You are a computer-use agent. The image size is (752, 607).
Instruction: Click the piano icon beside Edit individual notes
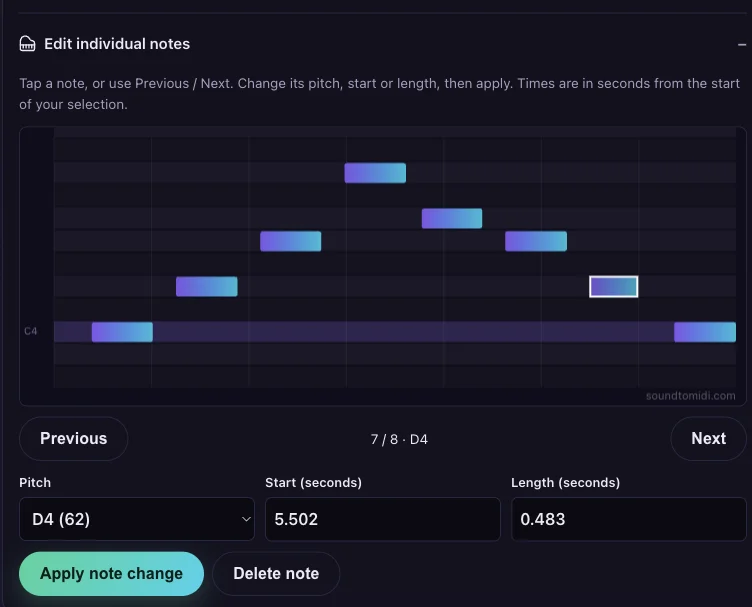(27, 44)
